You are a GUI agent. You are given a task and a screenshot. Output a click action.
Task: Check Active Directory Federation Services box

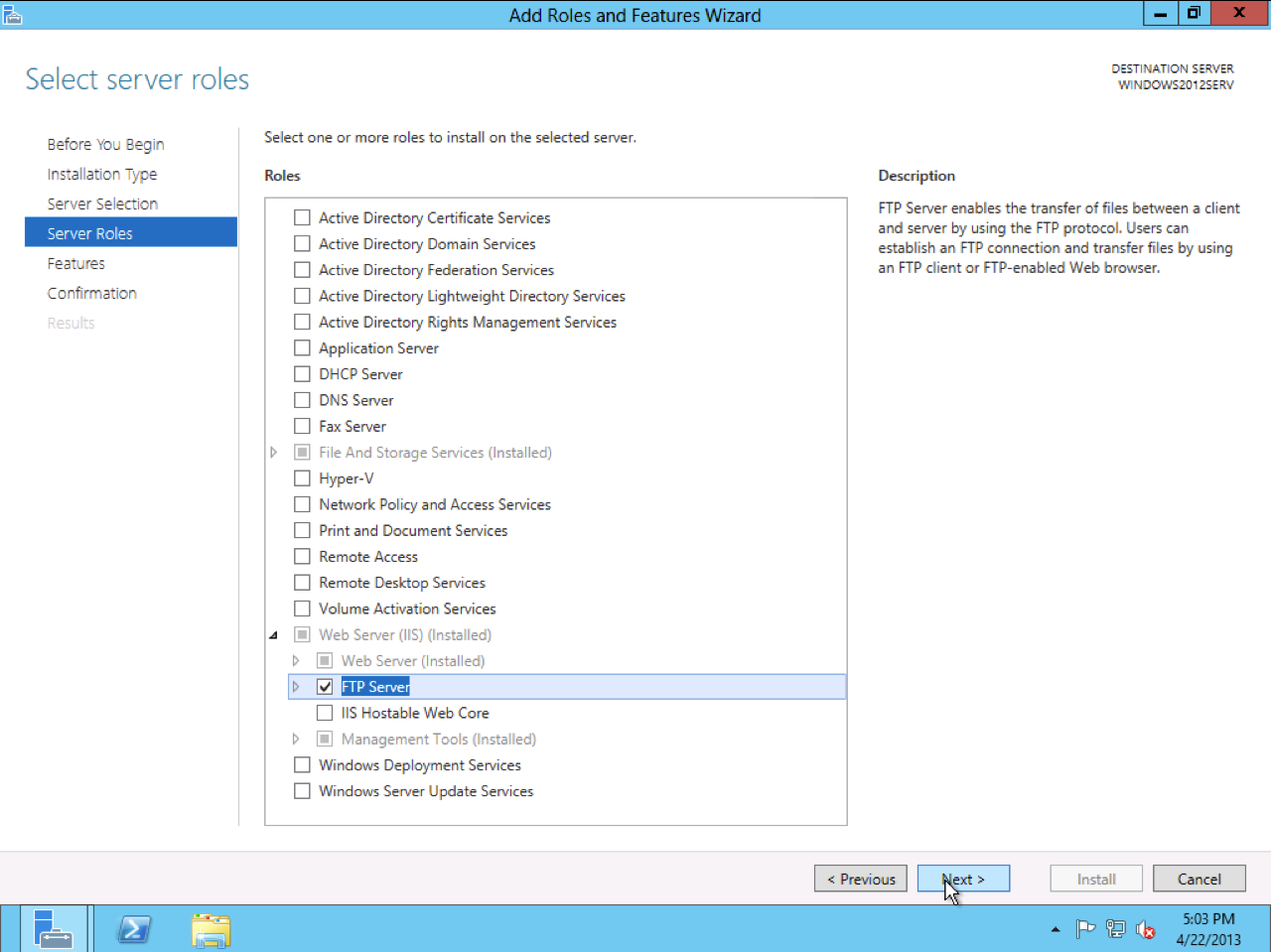[x=303, y=270]
